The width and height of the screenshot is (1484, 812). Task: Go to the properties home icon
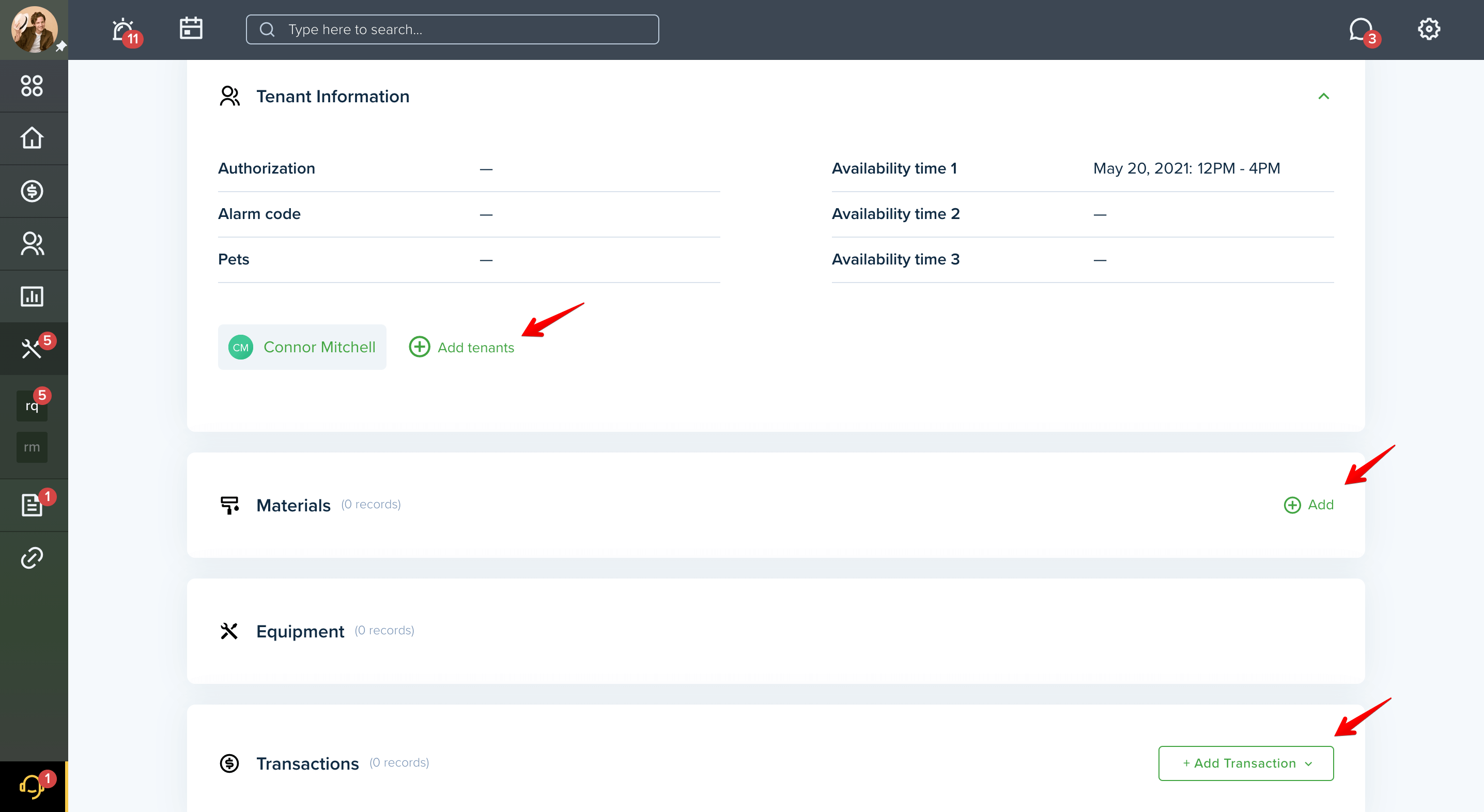tap(32, 138)
